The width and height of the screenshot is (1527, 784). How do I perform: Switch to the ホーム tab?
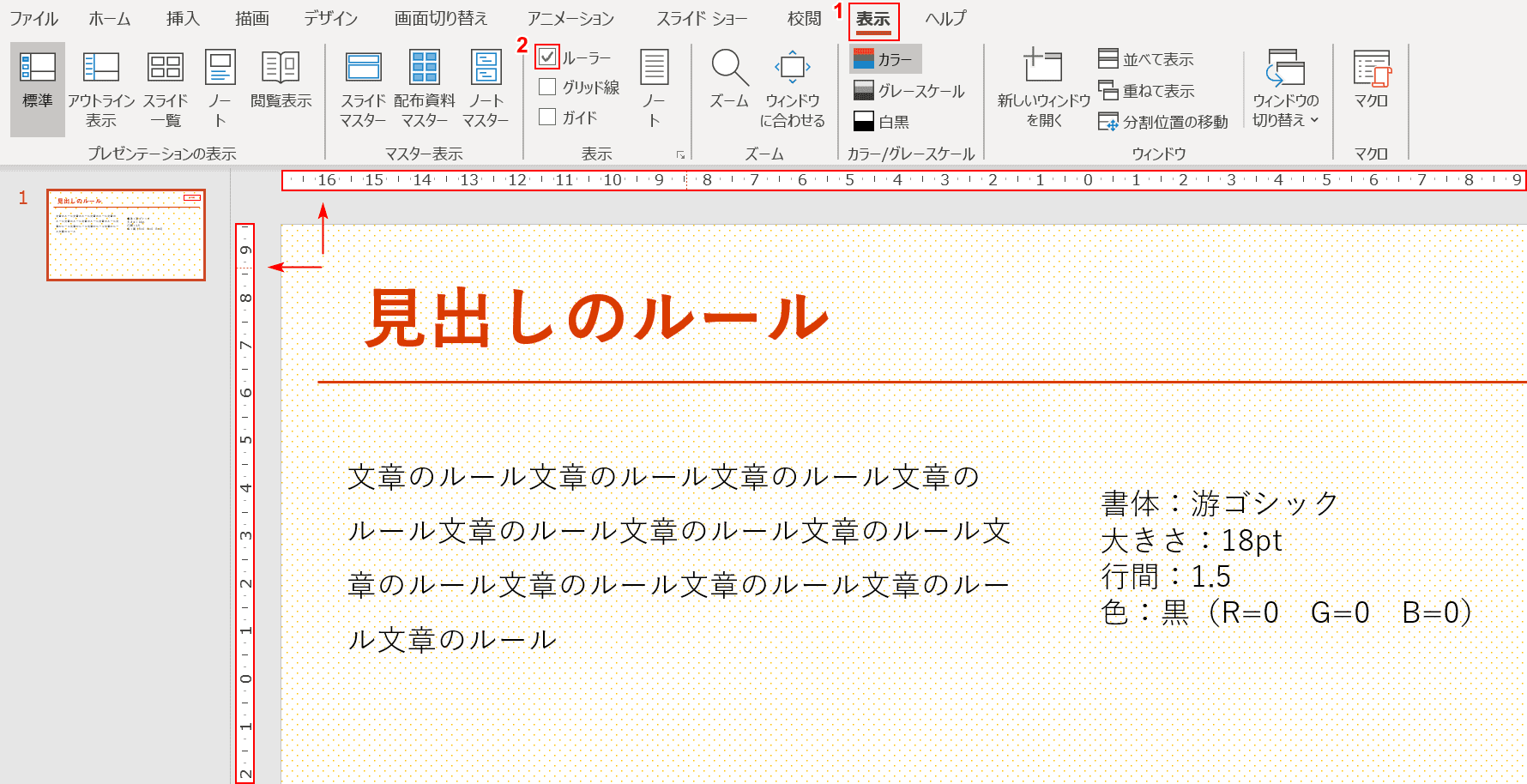point(110,19)
